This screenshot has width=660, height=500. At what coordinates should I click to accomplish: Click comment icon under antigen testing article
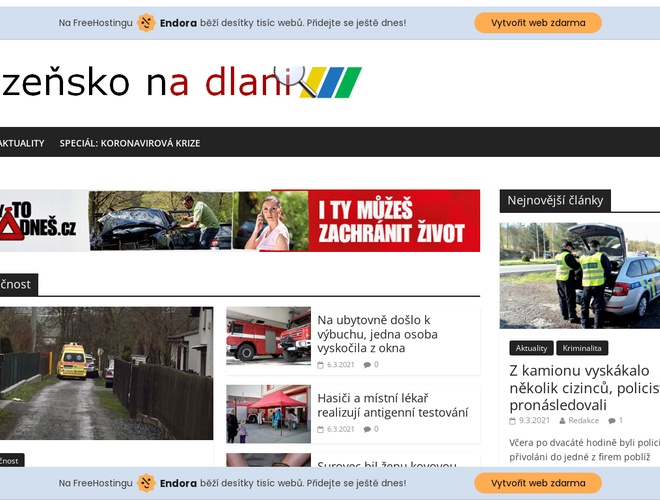[x=366, y=429]
